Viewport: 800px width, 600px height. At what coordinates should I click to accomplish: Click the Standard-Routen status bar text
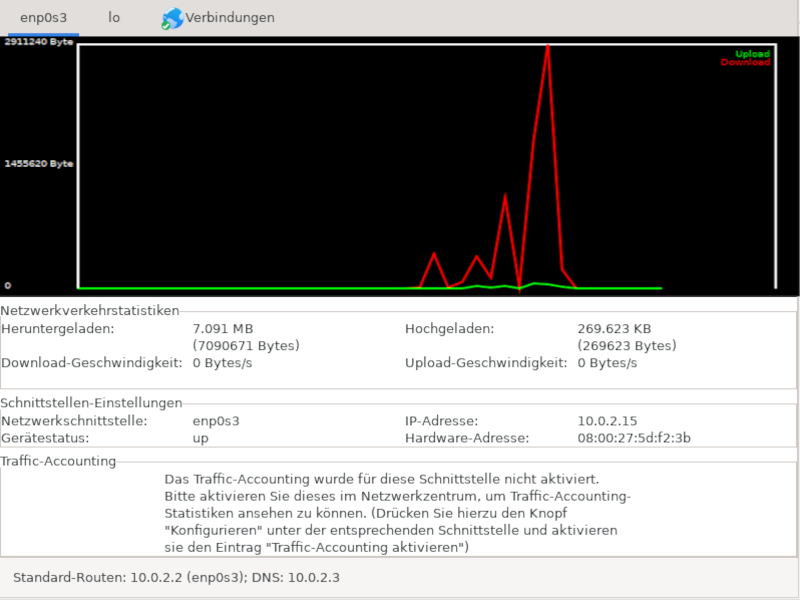coord(176,578)
